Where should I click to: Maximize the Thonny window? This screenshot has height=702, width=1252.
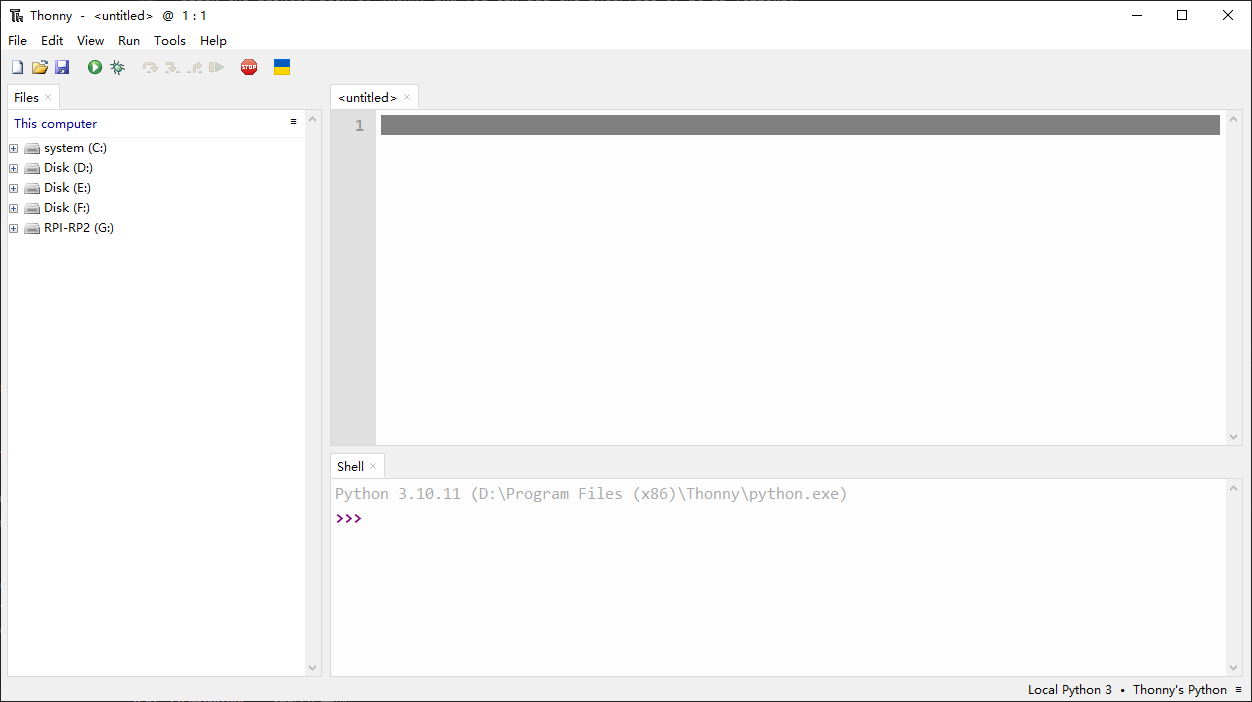[1182, 15]
